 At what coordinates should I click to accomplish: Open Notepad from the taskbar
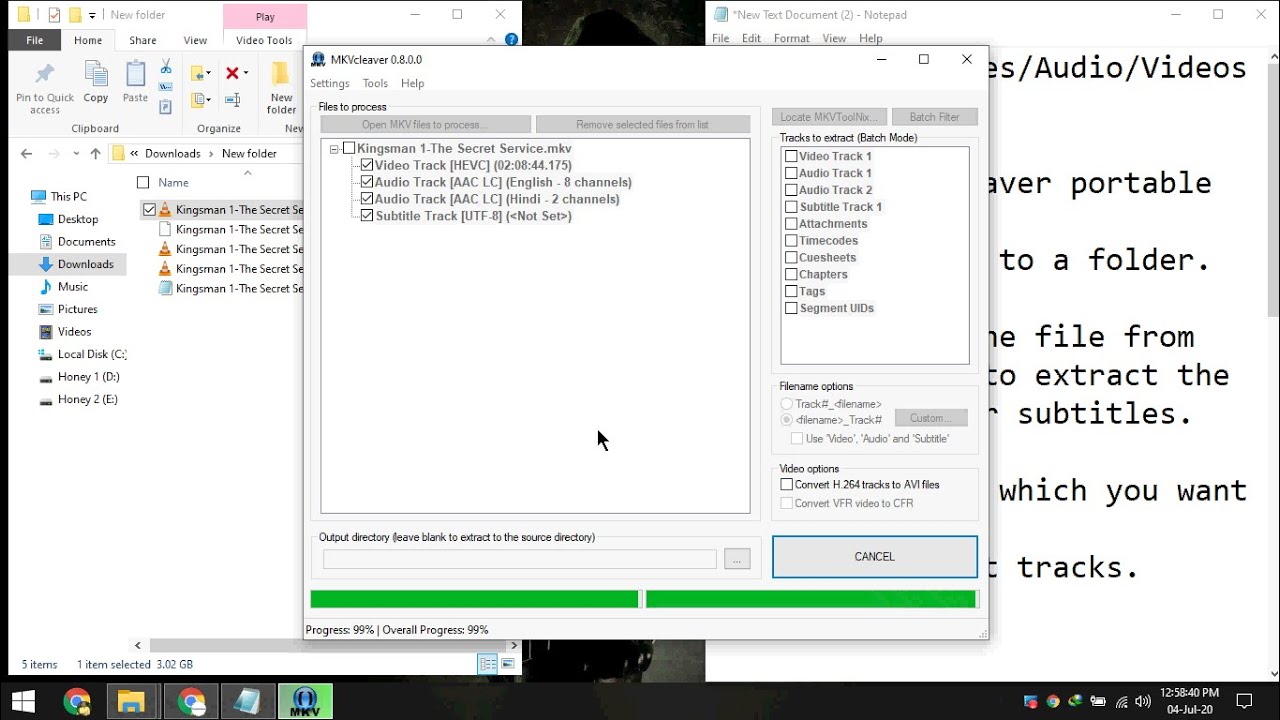tap(248, 701)
